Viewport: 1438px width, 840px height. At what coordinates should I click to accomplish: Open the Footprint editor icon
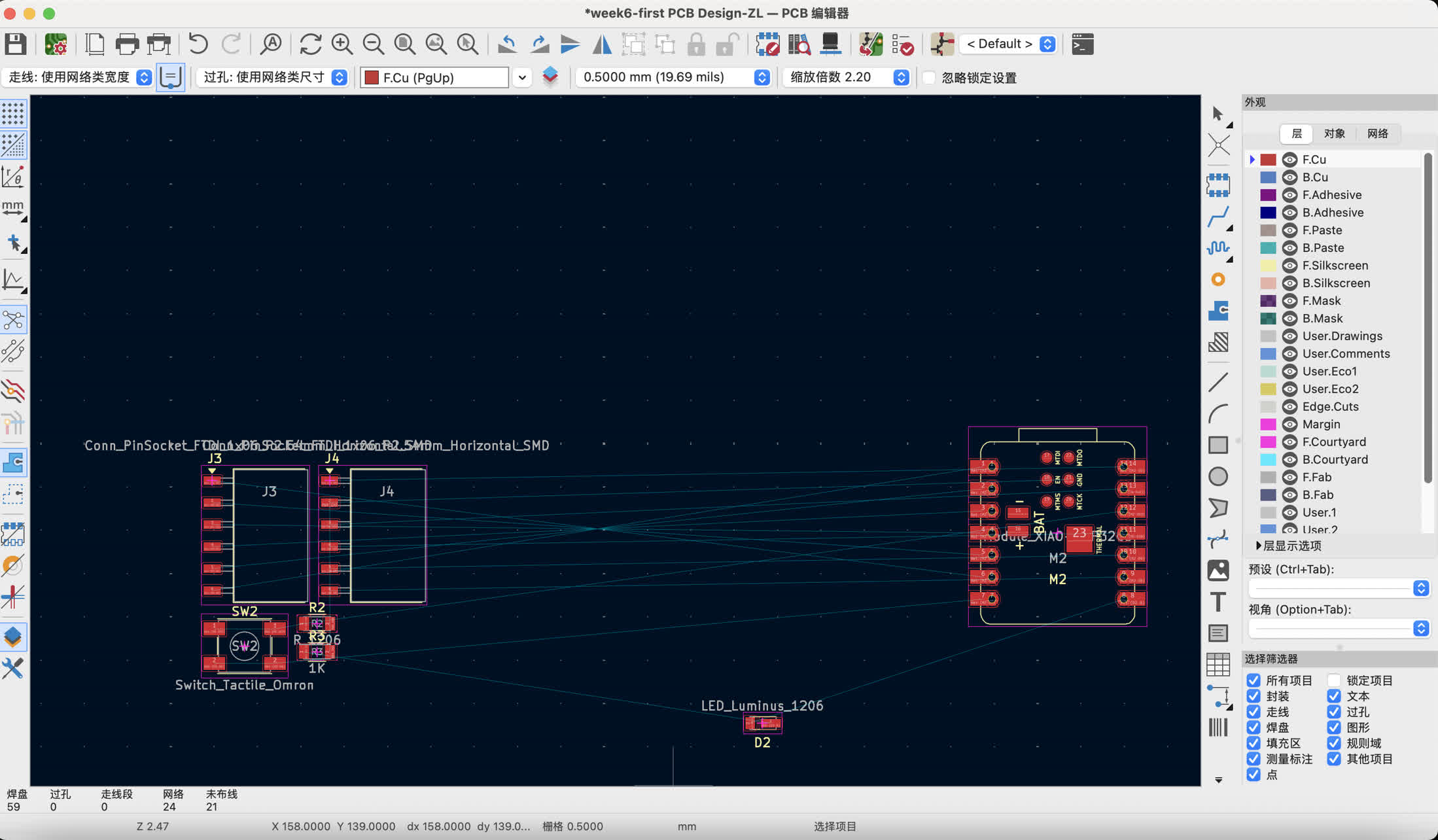pyautogui.click(x=767, y=44)
